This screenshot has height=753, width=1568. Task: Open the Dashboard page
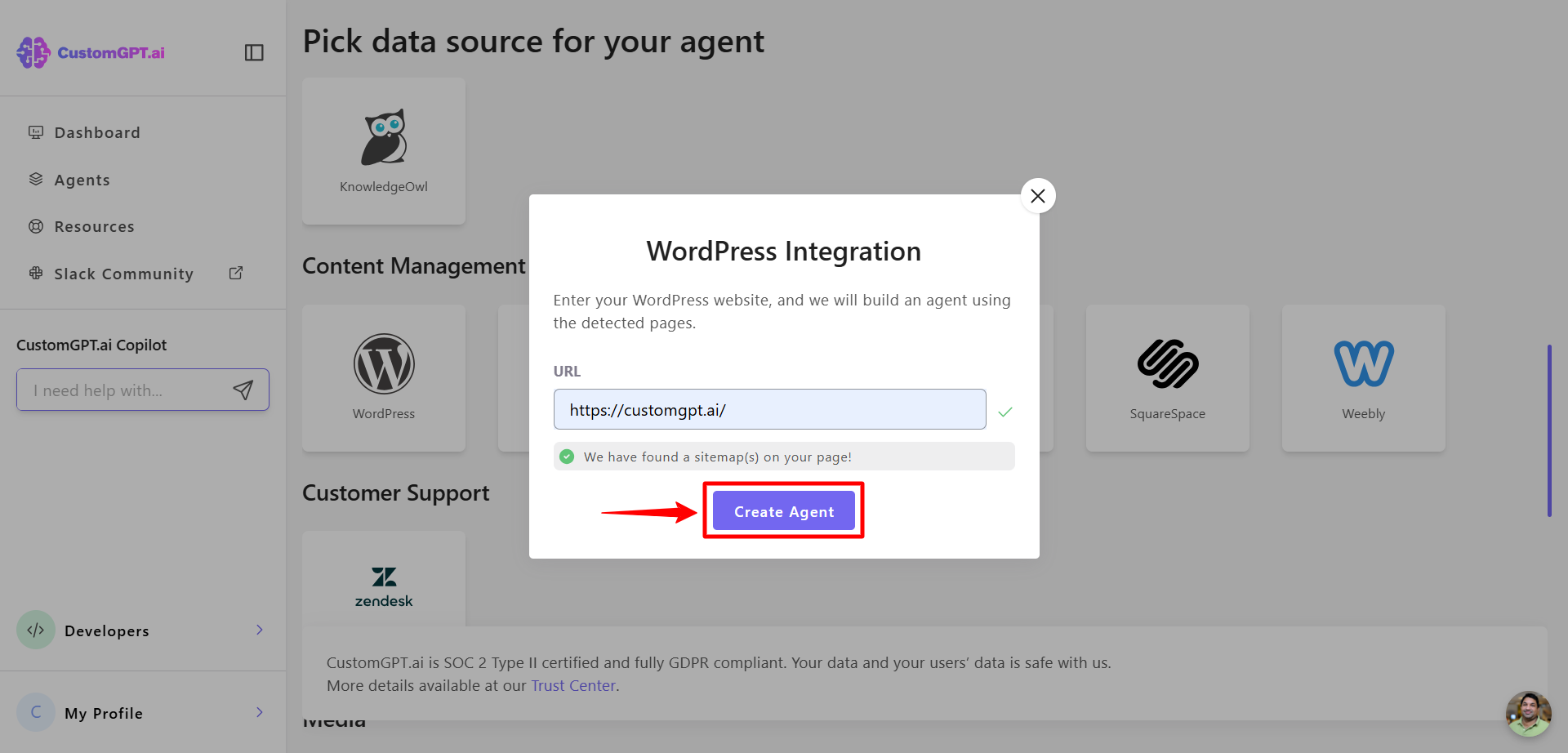click(x=97, y=132)
